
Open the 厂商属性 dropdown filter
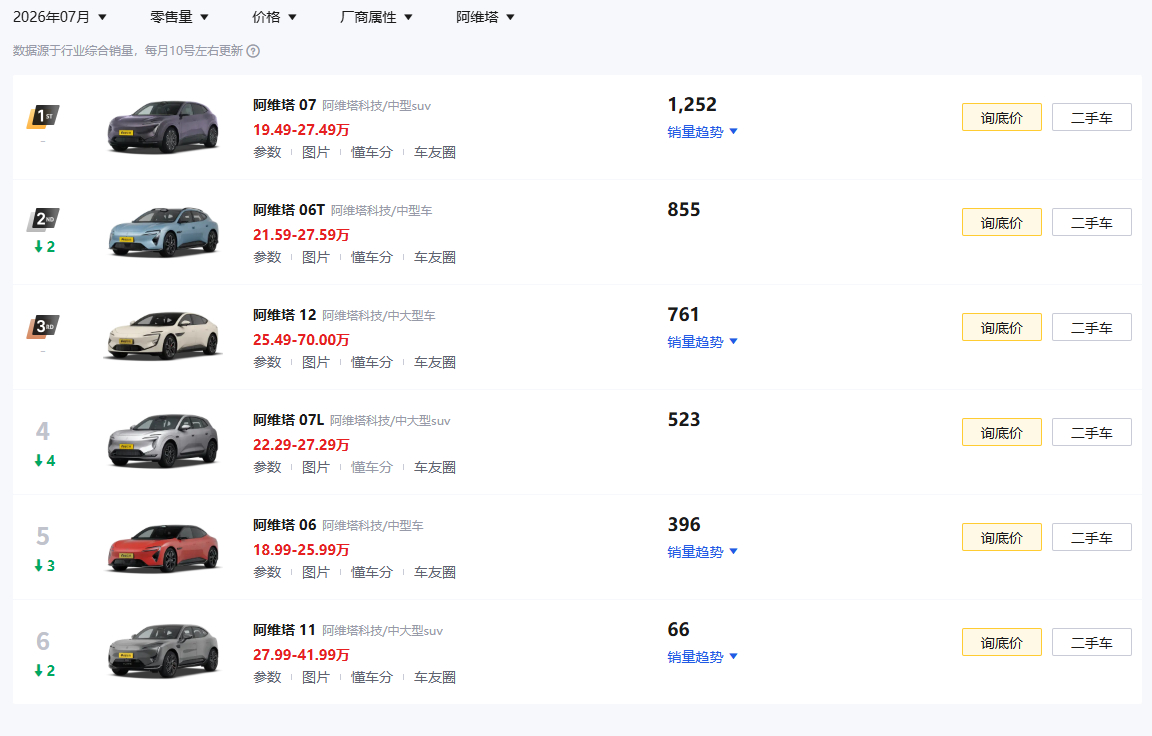[376, 17]
